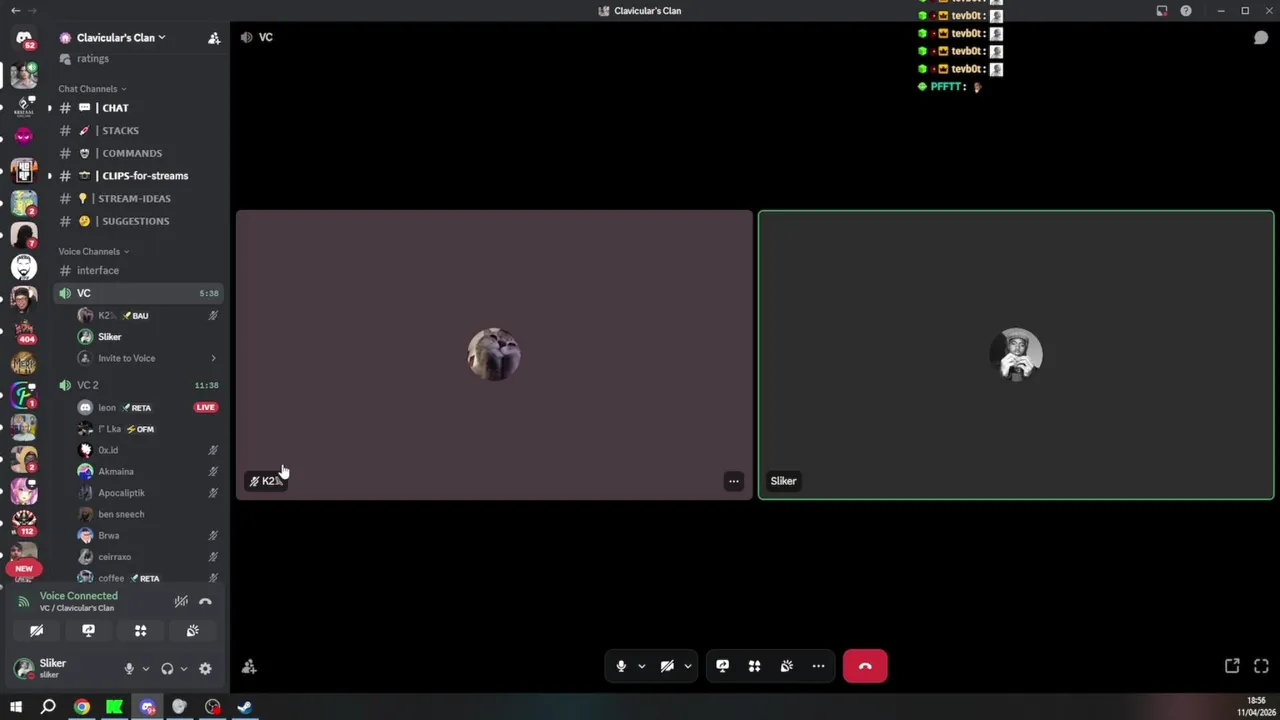
Task: Open Clavicular's Clan server dropdown menu
Action: coord(120,38)
